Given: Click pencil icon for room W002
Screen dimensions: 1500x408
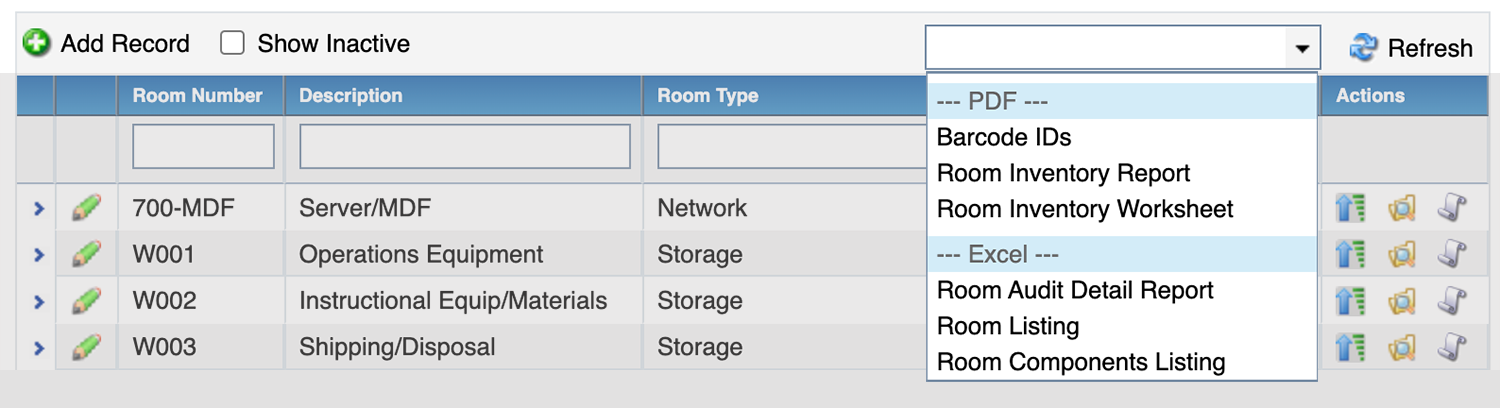Looking at the screenshot, I should coord(87,300).
